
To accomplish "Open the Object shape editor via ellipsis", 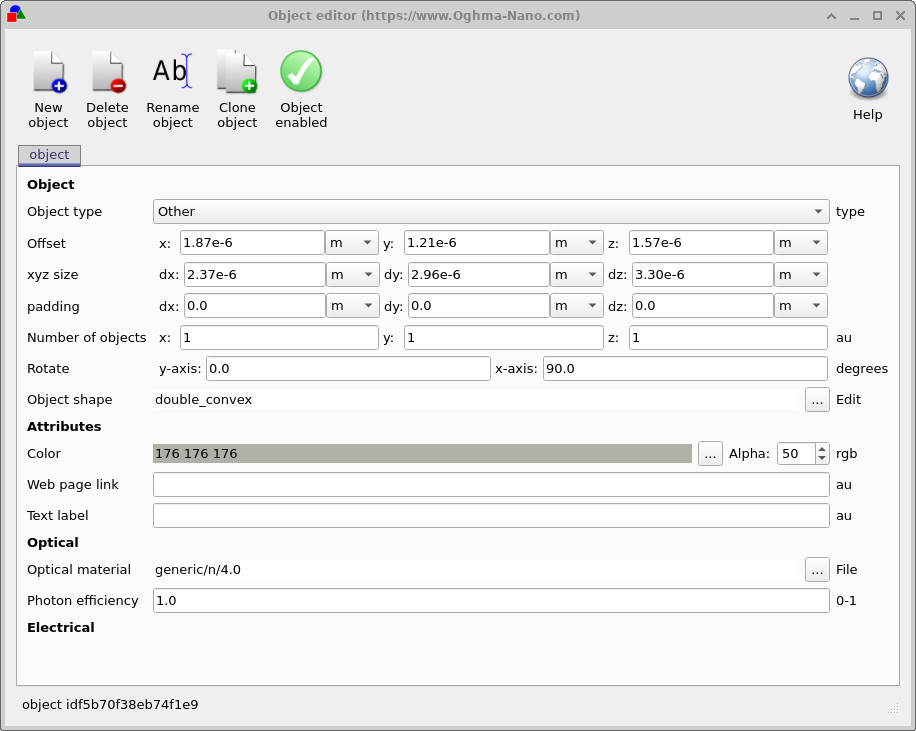I will pyautogui.click(x=817, y=399).
